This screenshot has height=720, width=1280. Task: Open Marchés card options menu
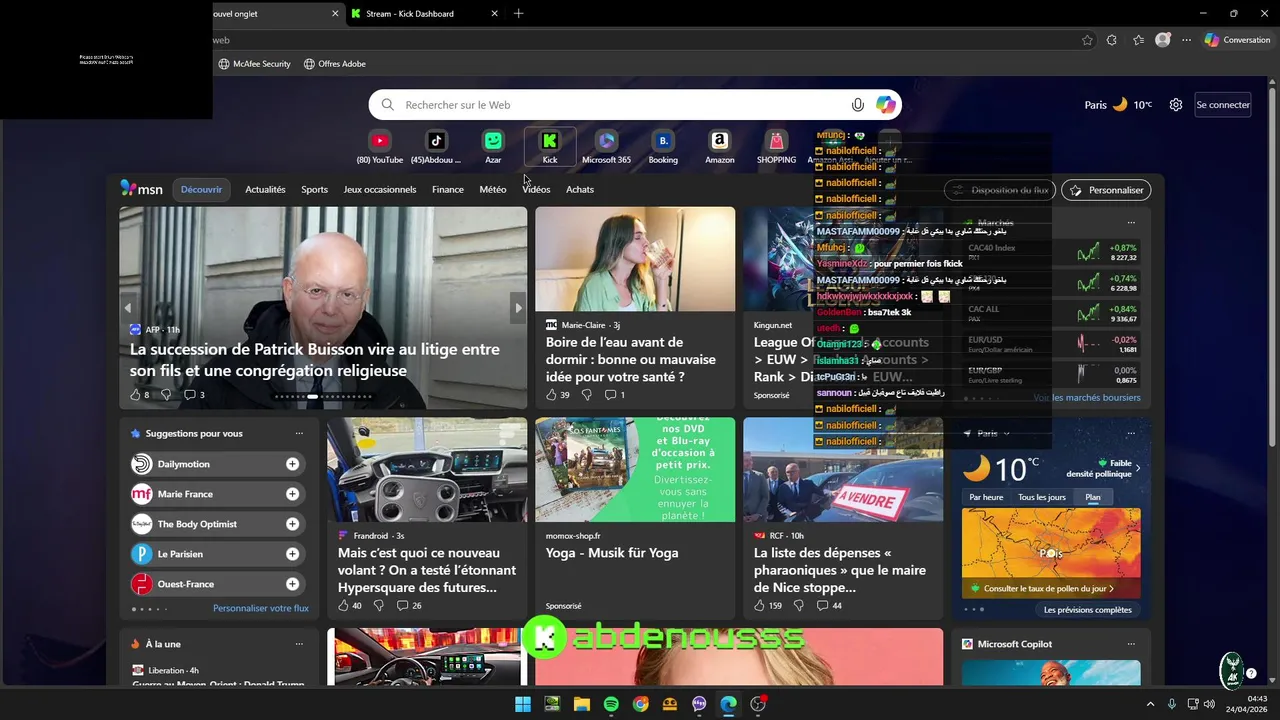click(1131, 223)
